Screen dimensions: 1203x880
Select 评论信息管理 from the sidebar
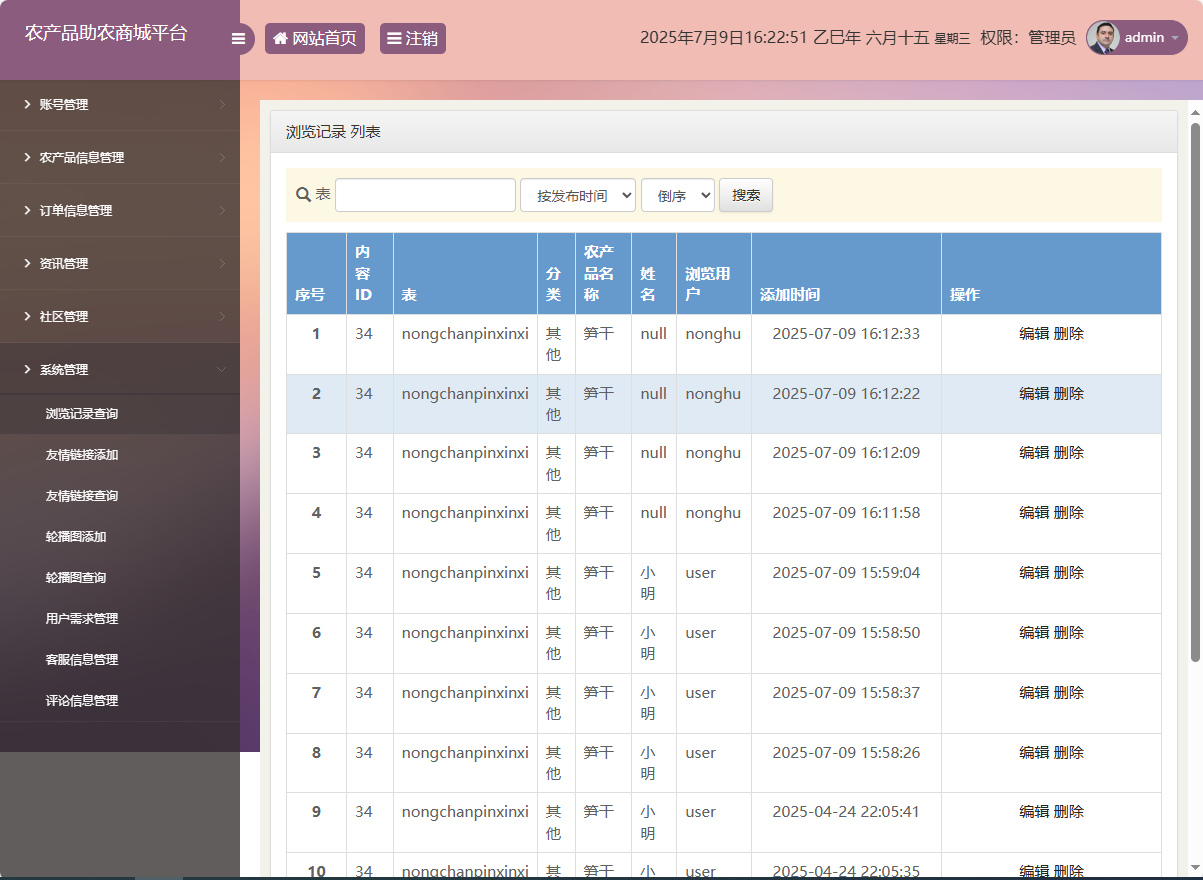(x=82, y=701)
